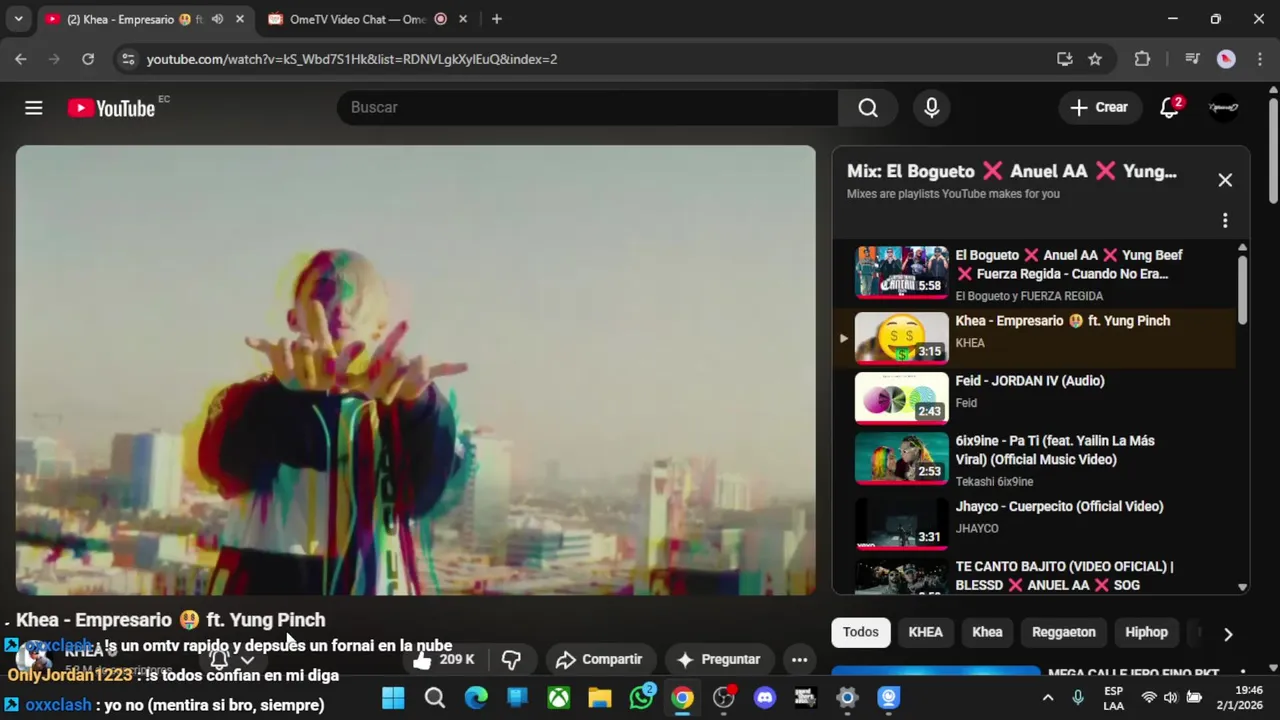Play 6ix9ine - Pa Ti thumbnail
Screen dimensions: 1280x720
[901, 458]
